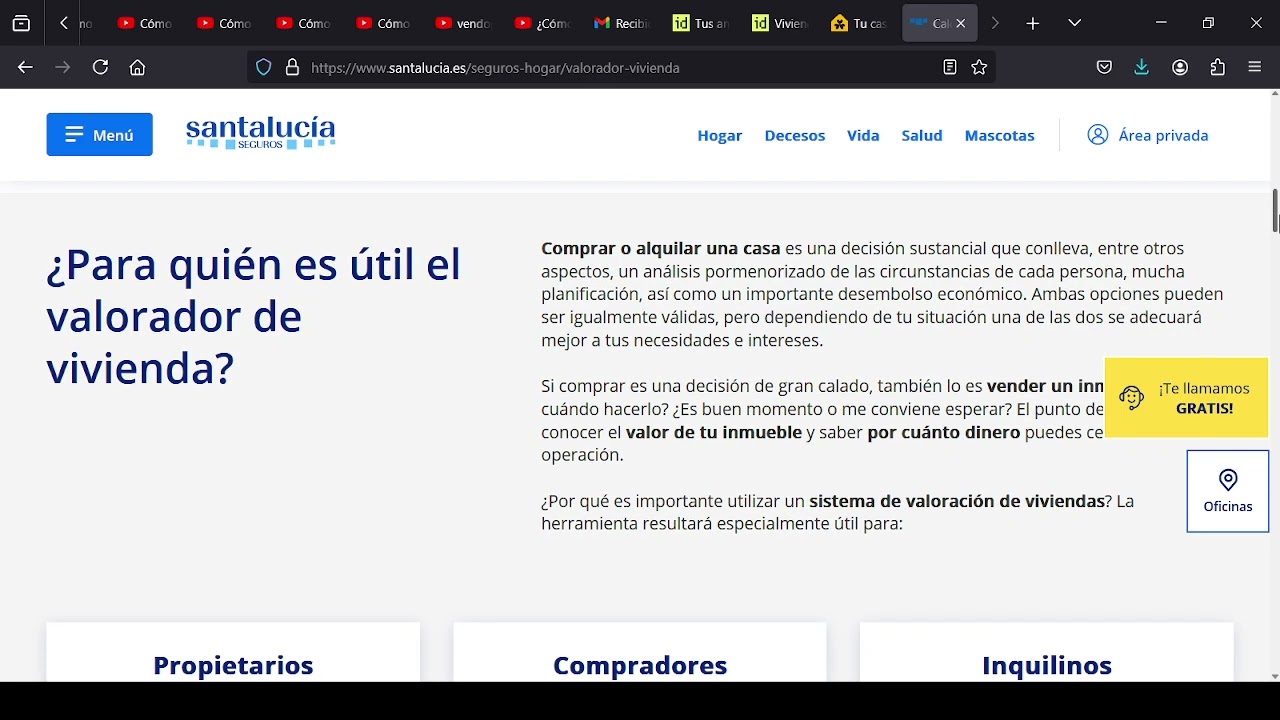Open tracking protection shield icon
This screenshot has width=1280, height=720.
pos(263,68)
